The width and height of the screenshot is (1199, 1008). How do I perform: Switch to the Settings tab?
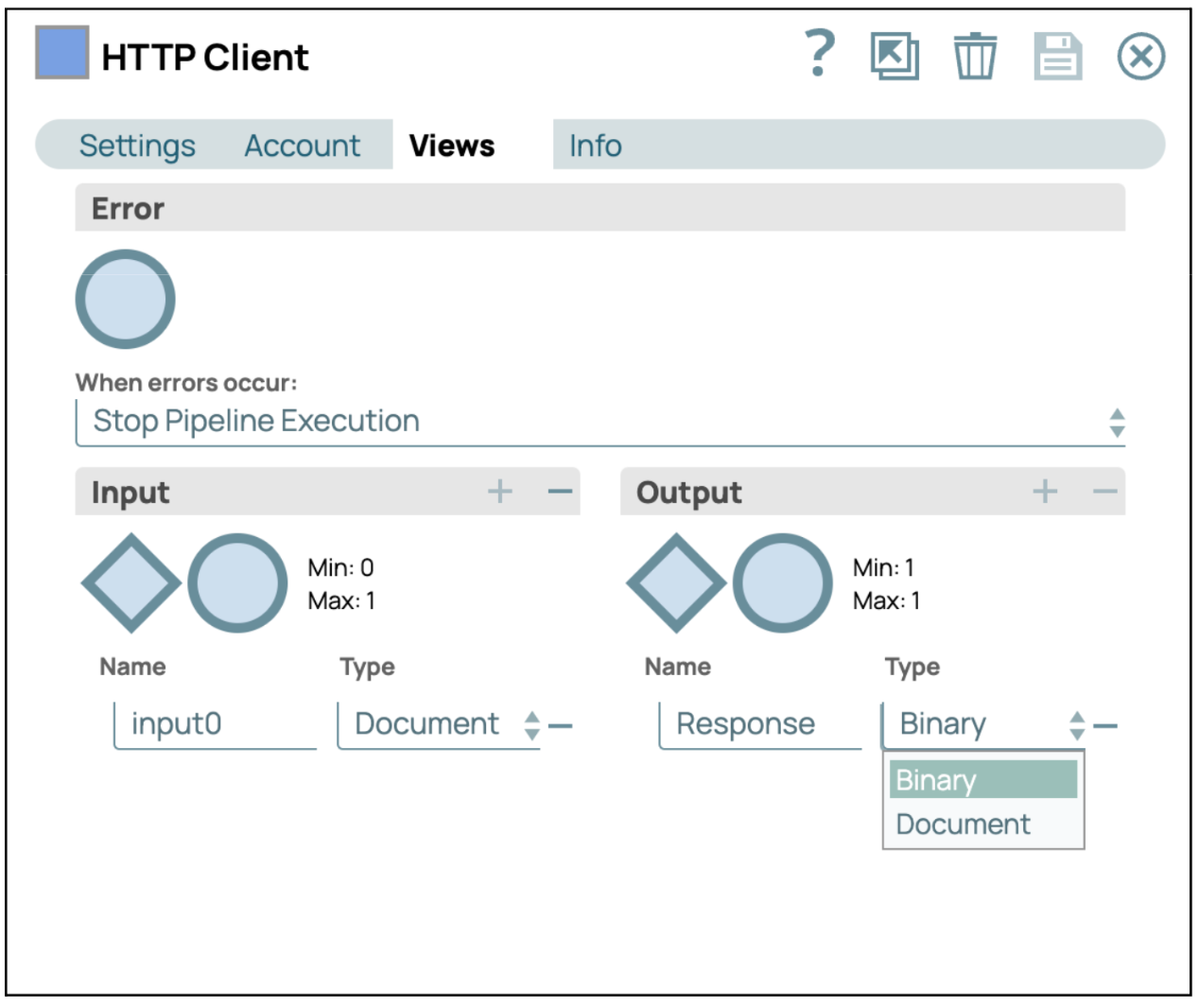137,146
